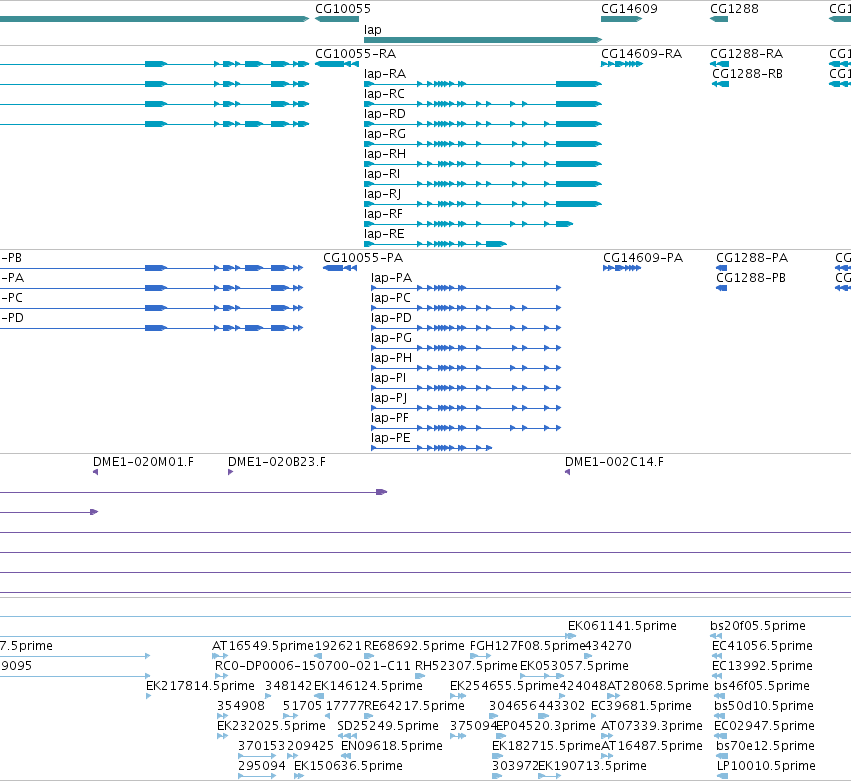This screenshot has height=781, width=851.
Task: Click the EK217814.5prime EST label
Action: click(200, 686)
